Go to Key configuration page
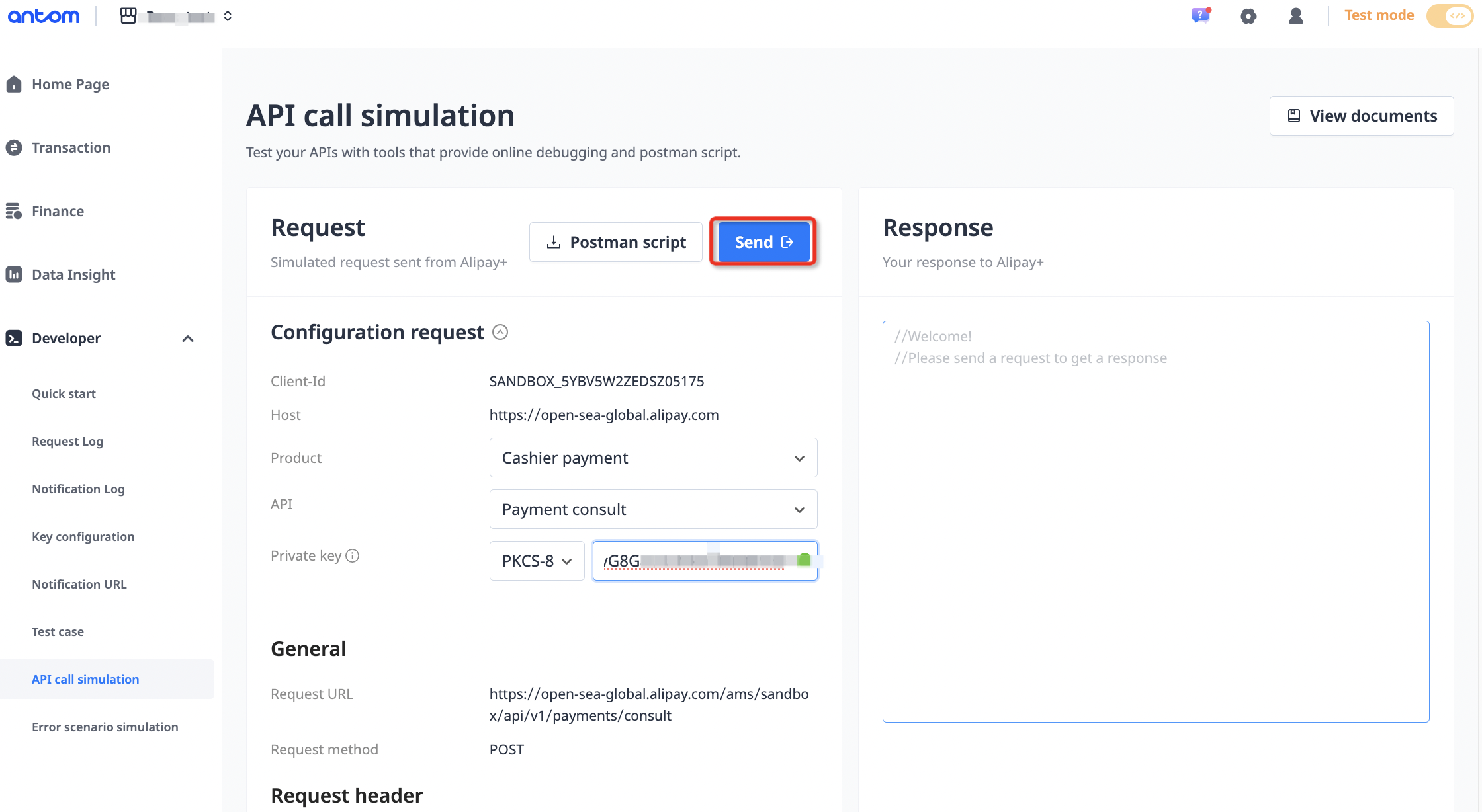Viewport: 1482px width, 812px height. pyautogui.click(x=83, y=536)
